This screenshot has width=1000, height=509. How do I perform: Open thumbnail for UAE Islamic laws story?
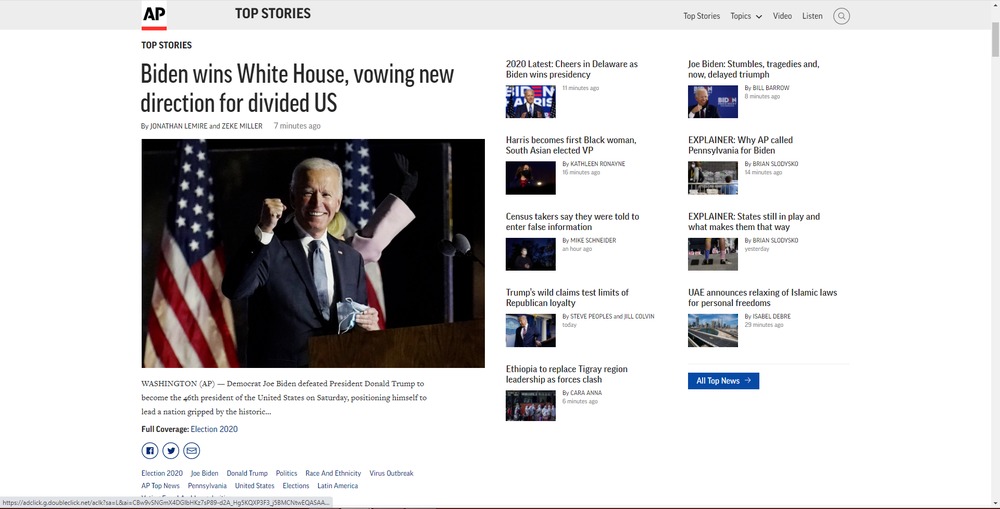click(x=712, y=330)
